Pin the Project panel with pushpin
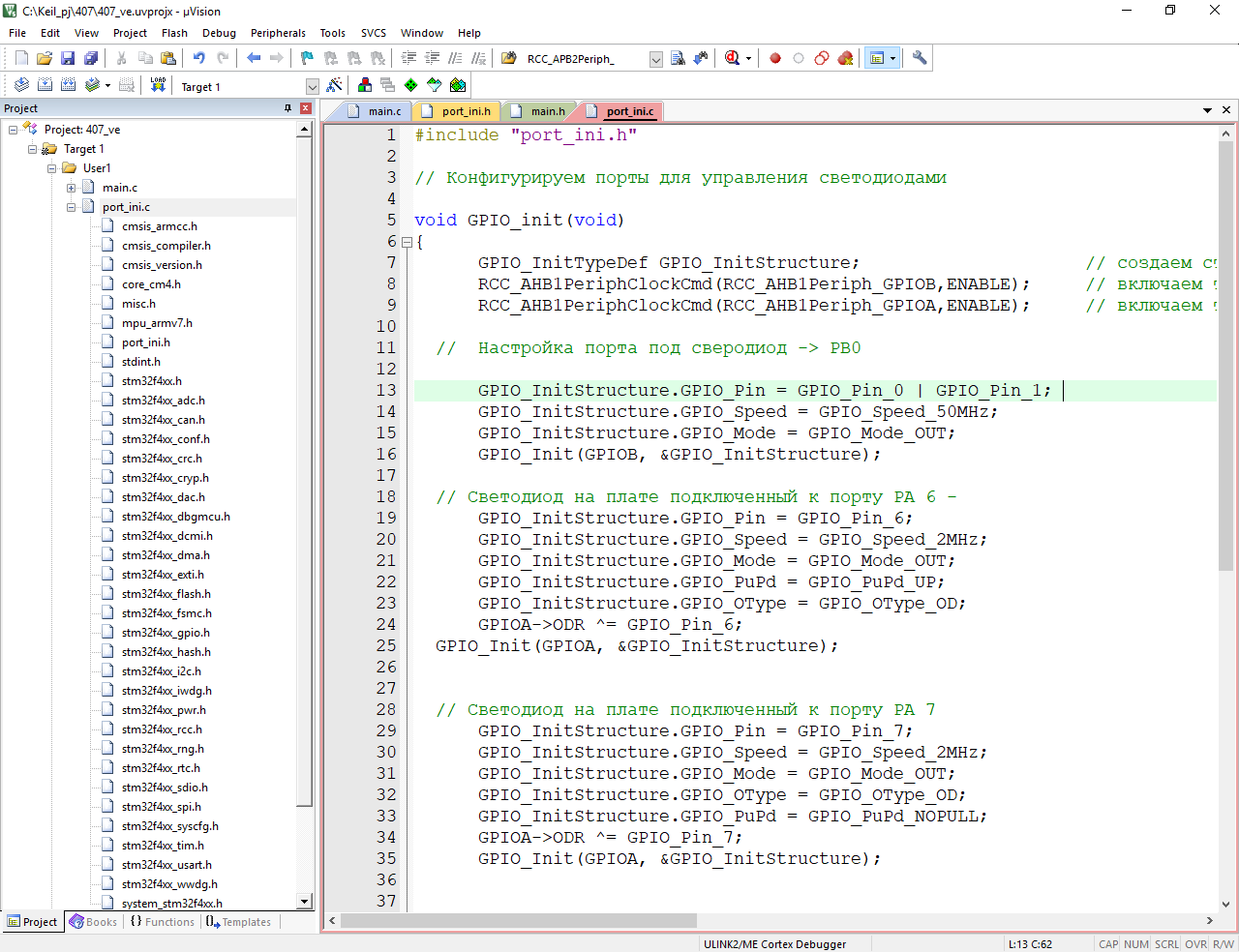The height and width of the screenshot is (952, 1239). pyautogui.click(x=288, y=108)
